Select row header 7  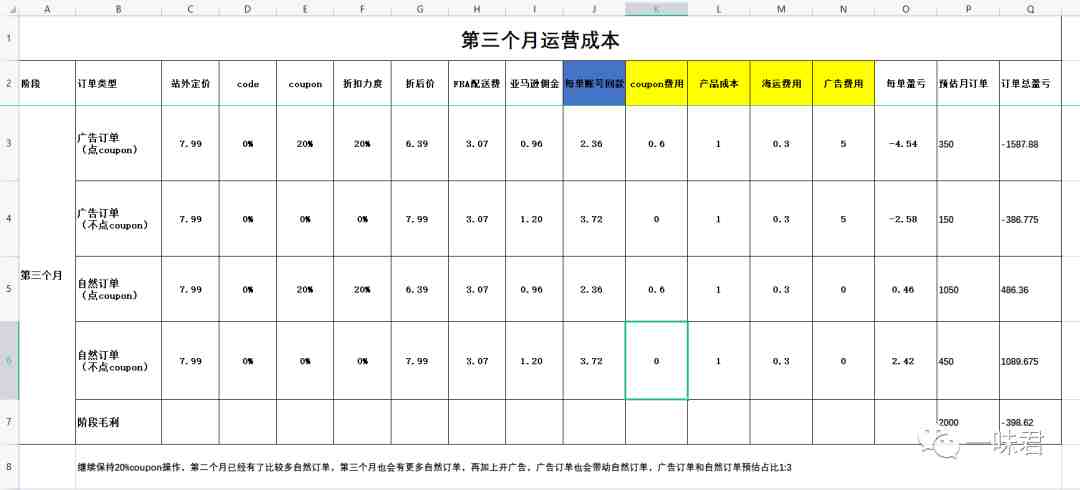pos(9,422)
